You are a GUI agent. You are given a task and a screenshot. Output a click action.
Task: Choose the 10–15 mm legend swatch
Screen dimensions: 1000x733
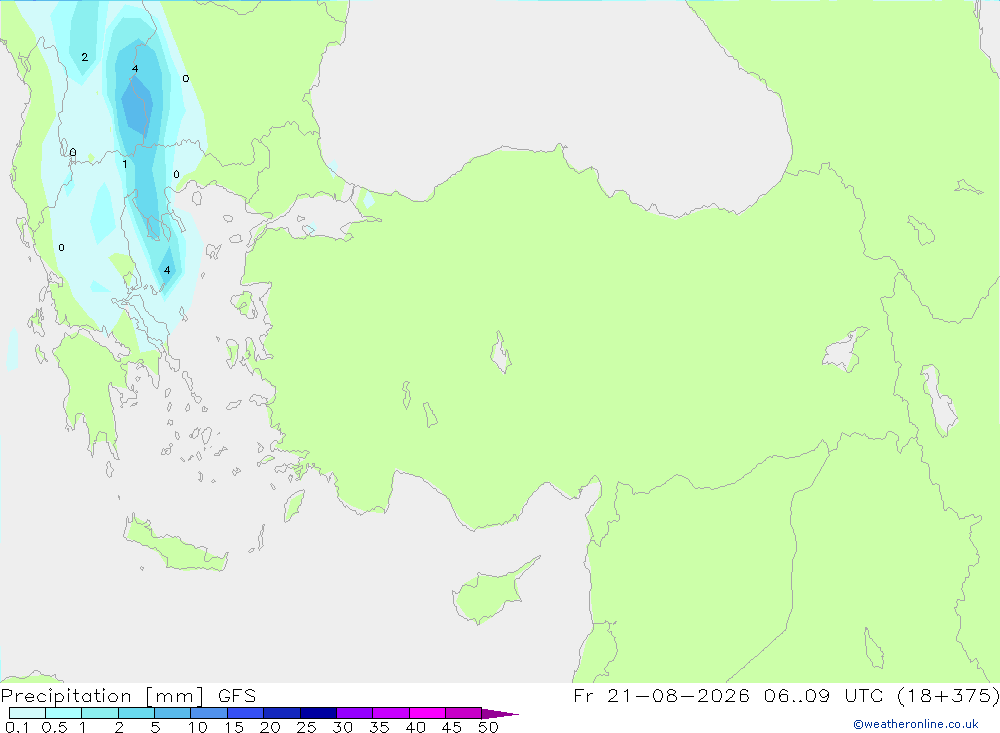(209, 713)
